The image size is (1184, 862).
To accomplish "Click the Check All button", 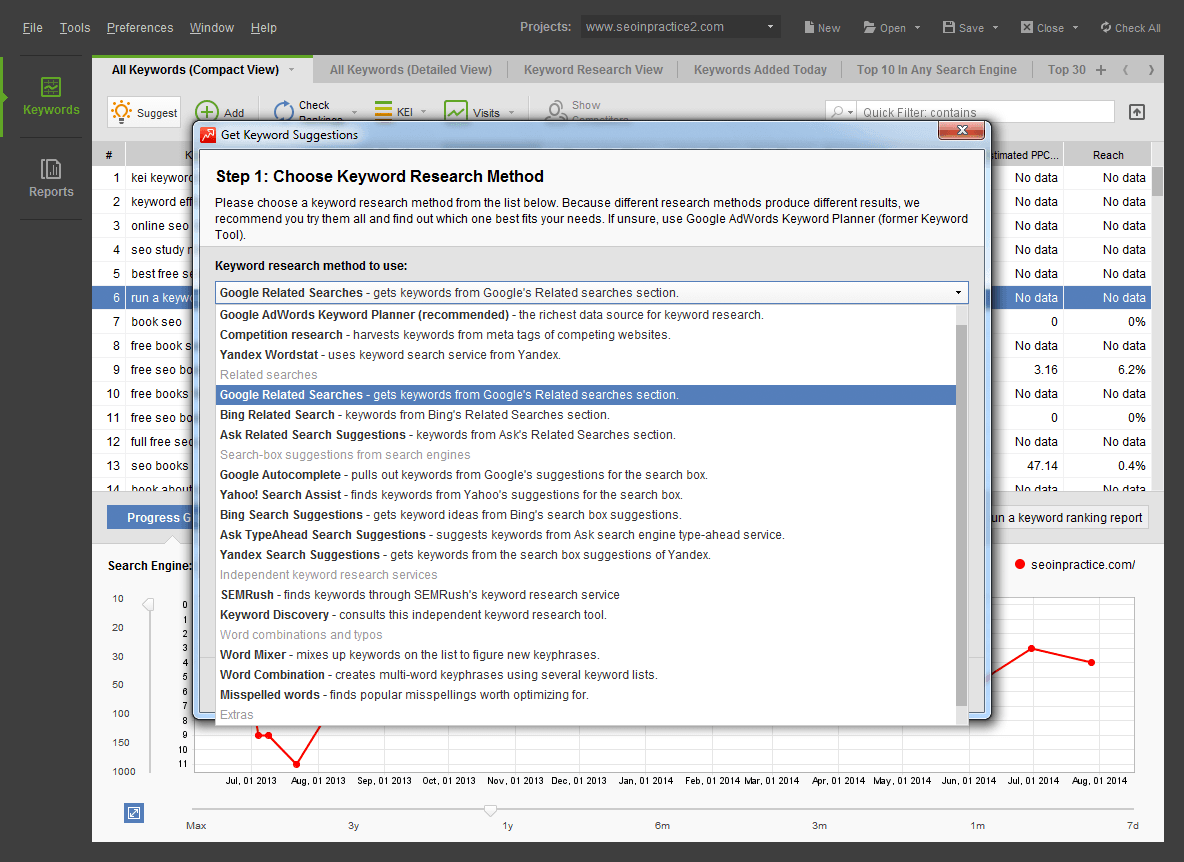I will coord(1130,28).
